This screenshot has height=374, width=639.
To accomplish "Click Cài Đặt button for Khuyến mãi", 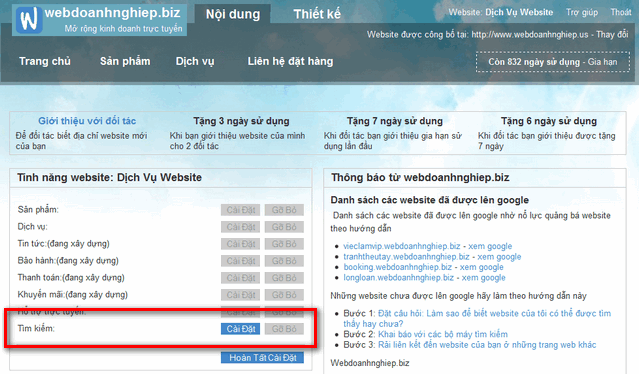I will (240, 295).
